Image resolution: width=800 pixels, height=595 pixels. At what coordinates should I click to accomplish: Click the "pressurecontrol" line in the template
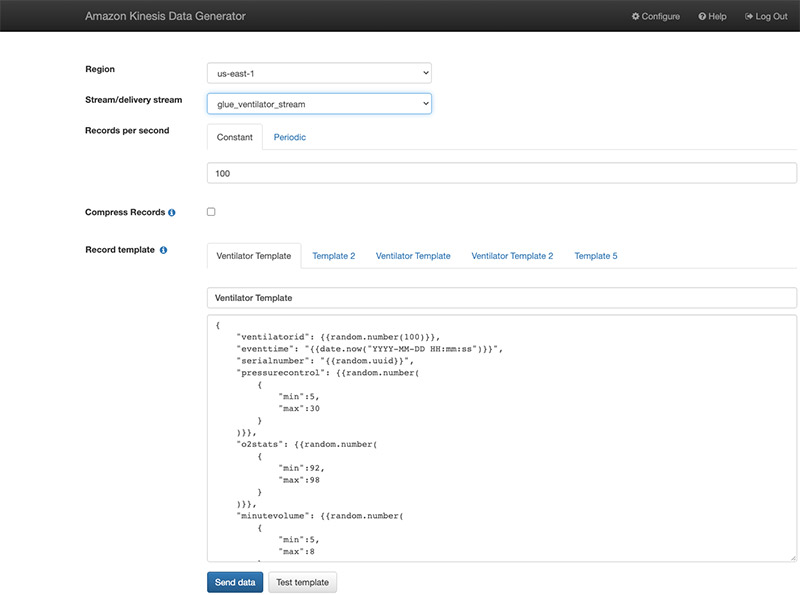328,373
